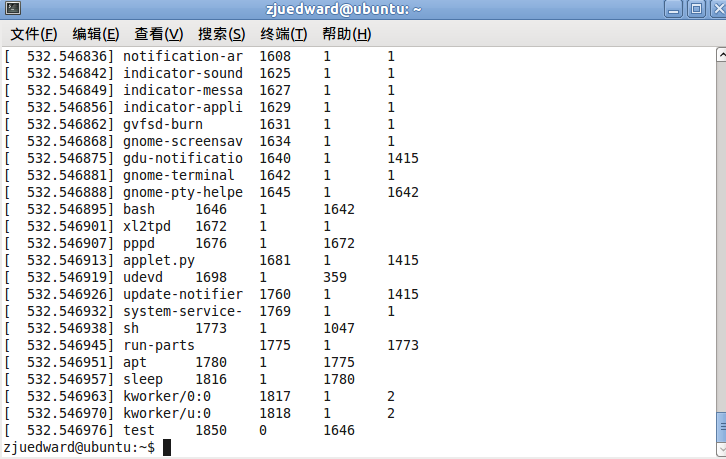Click parent PID 1415 in applet.py row
Screen dimensions: 726x459
403,260
